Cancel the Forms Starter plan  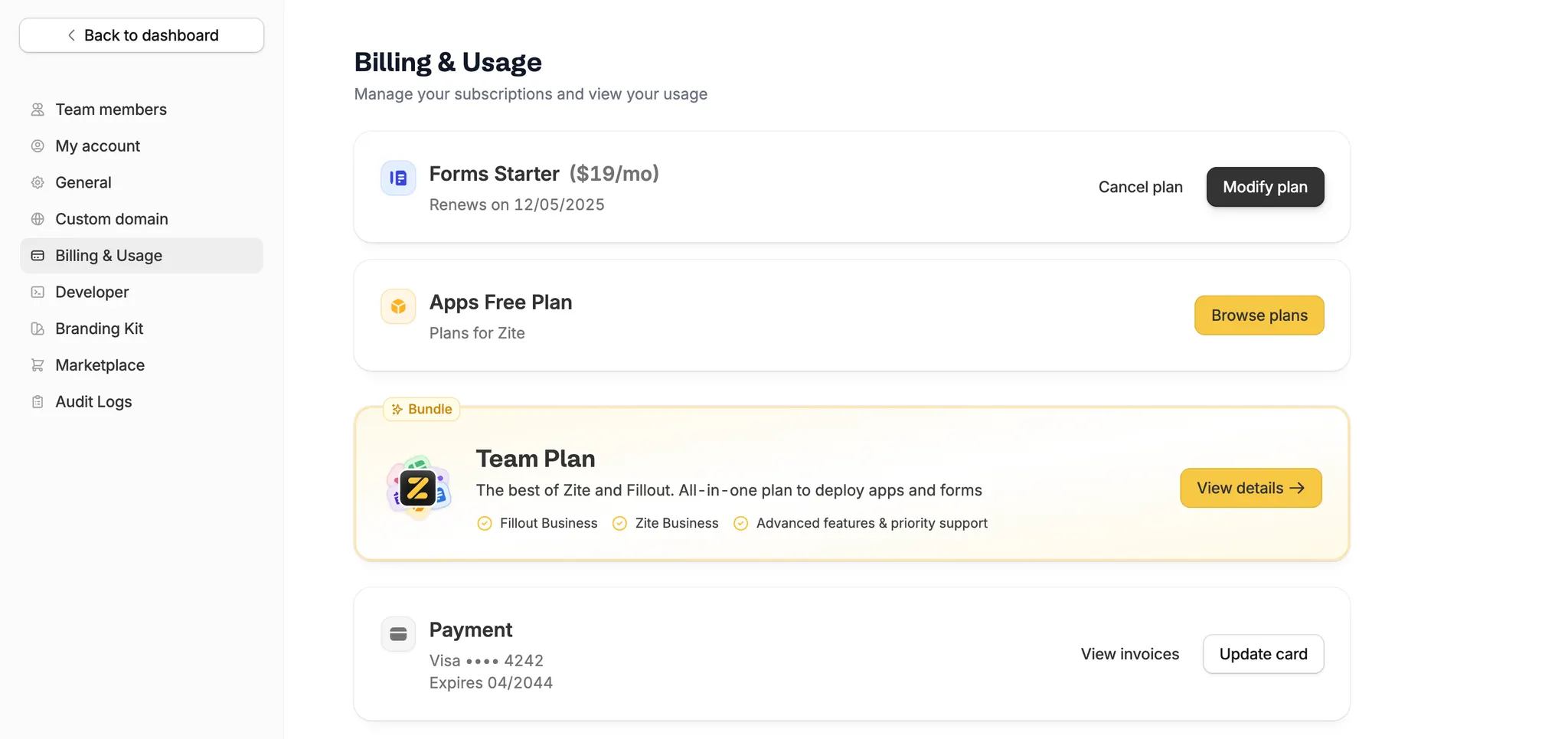1140,187
